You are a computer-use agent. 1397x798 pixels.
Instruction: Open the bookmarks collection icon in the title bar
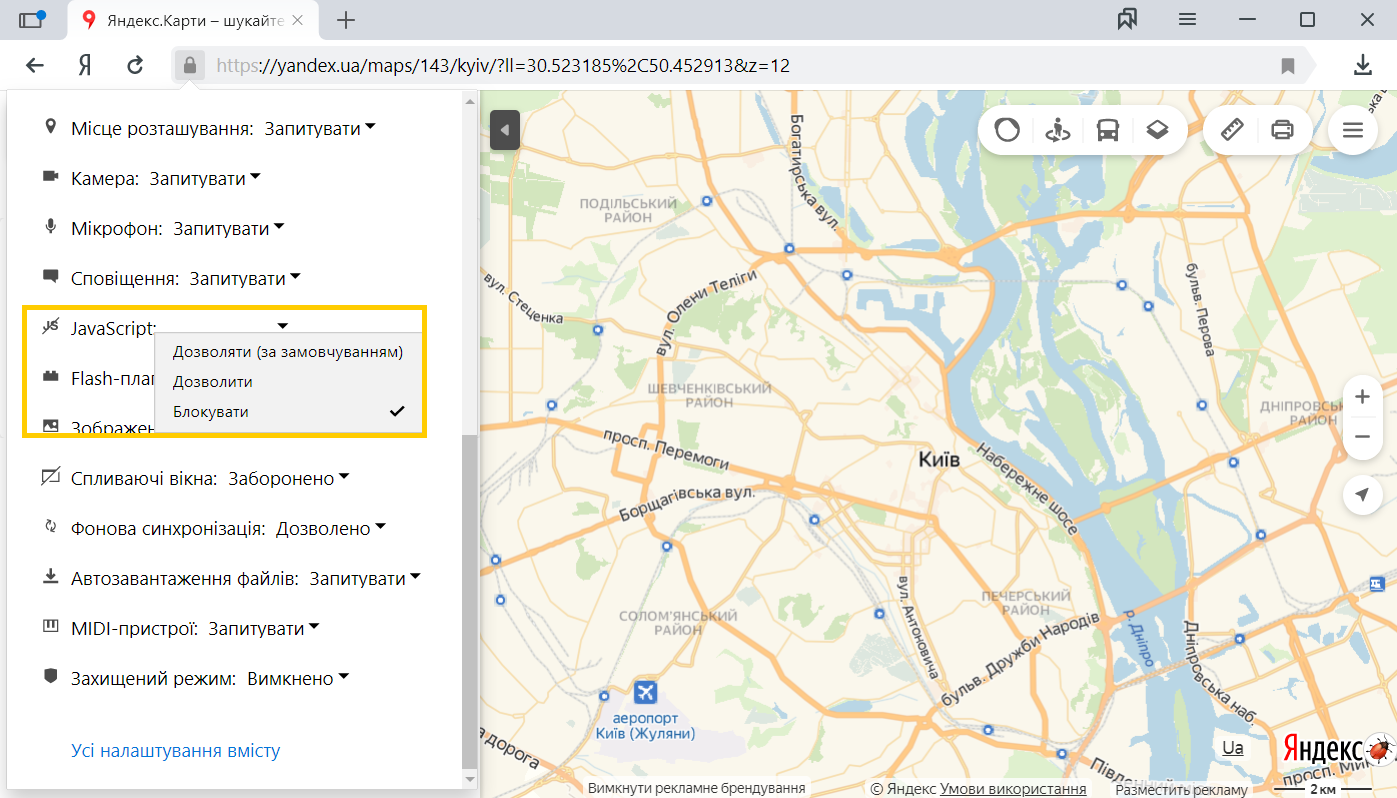pyautogui.click(x=1128, y=19)
